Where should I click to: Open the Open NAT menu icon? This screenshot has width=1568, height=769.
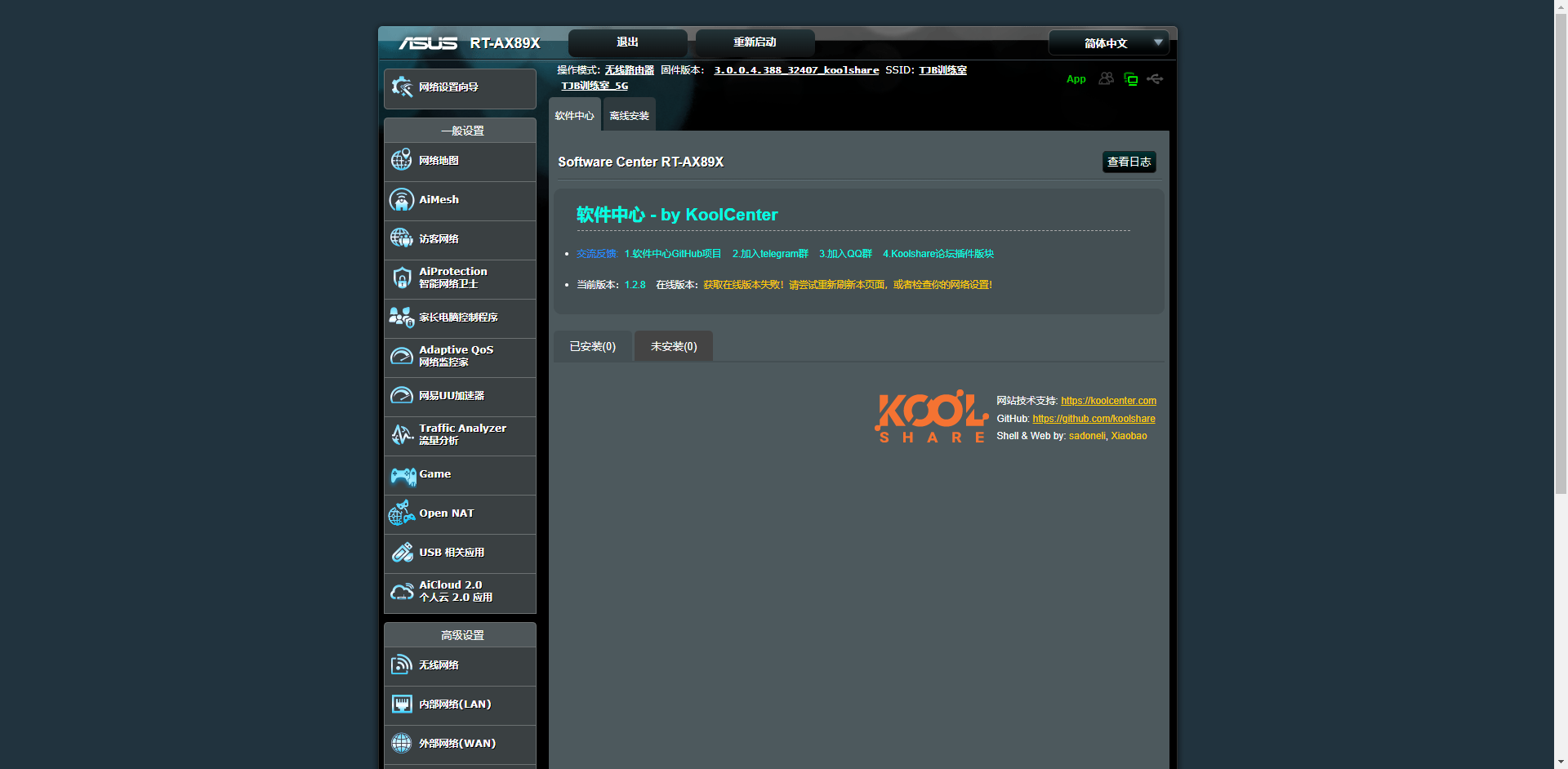click(x=401, y=513)
